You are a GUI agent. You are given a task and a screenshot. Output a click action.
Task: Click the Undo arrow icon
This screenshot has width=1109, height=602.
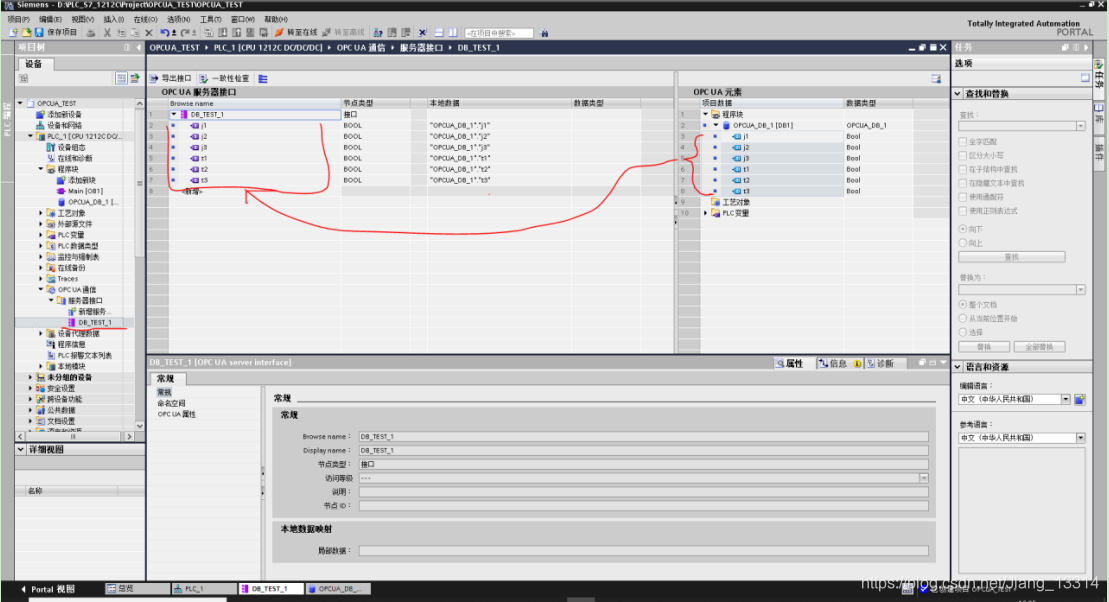coord(165,33)
